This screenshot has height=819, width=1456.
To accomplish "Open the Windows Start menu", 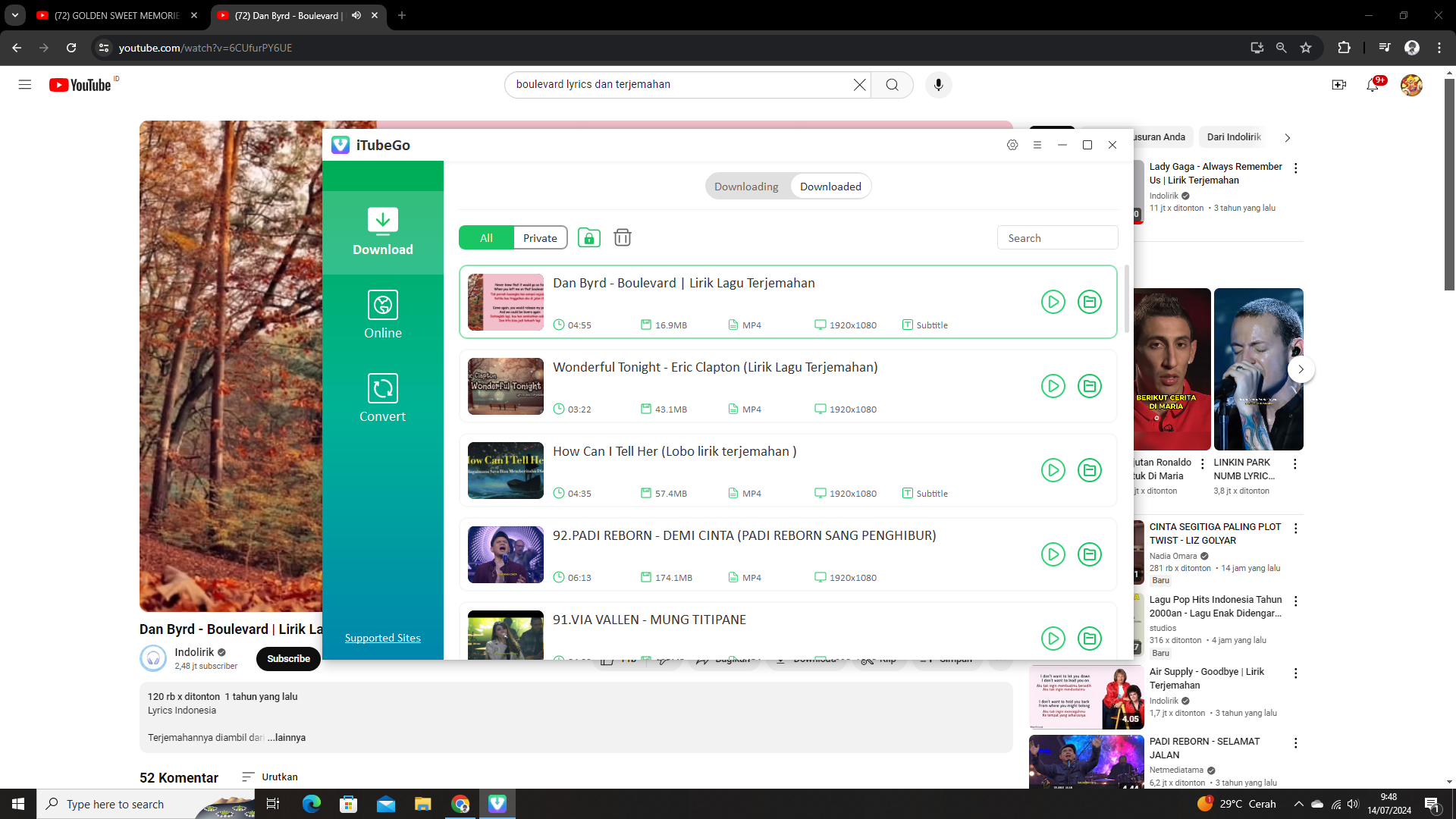I will tap(18, 804).
